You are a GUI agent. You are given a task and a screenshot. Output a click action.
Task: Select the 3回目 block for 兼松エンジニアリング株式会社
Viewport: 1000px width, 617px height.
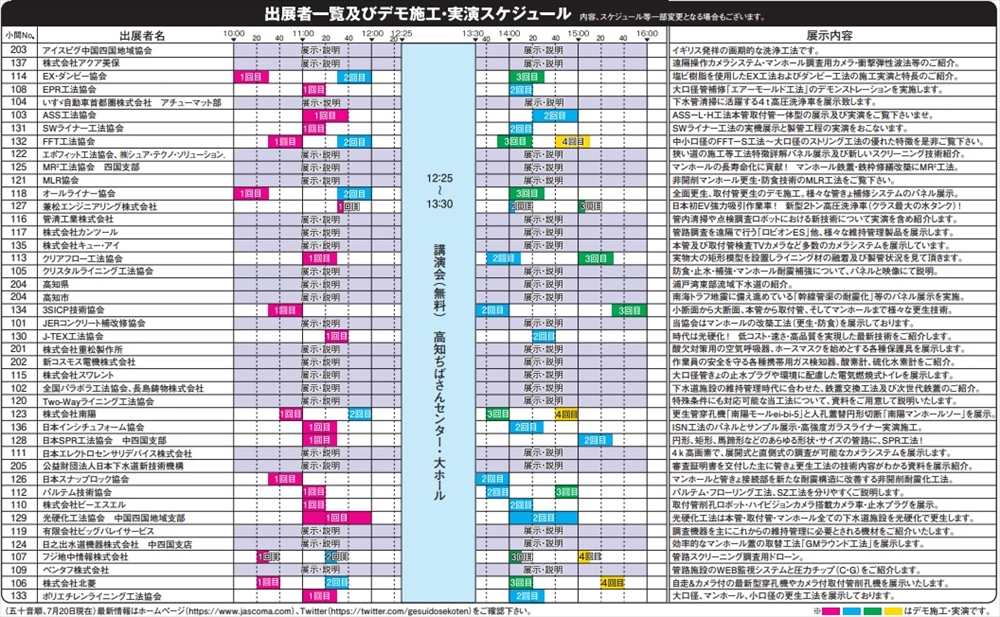click(x=591, y=207)
